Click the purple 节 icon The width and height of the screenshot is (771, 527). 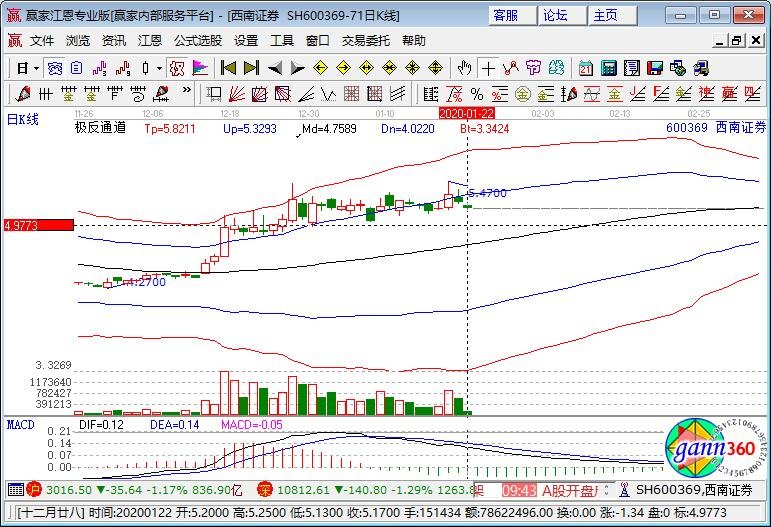tap(533, 68)
